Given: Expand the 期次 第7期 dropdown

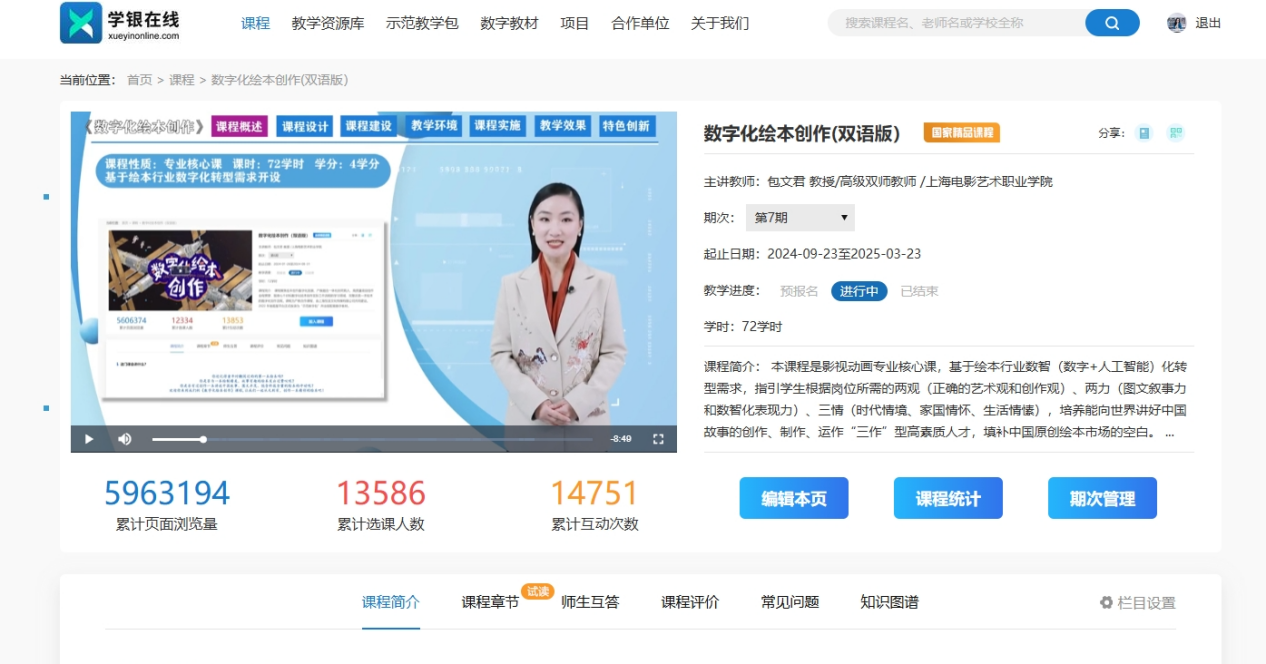Looking at the screenshot, I should pyautogui.click(x=800, y=217).
